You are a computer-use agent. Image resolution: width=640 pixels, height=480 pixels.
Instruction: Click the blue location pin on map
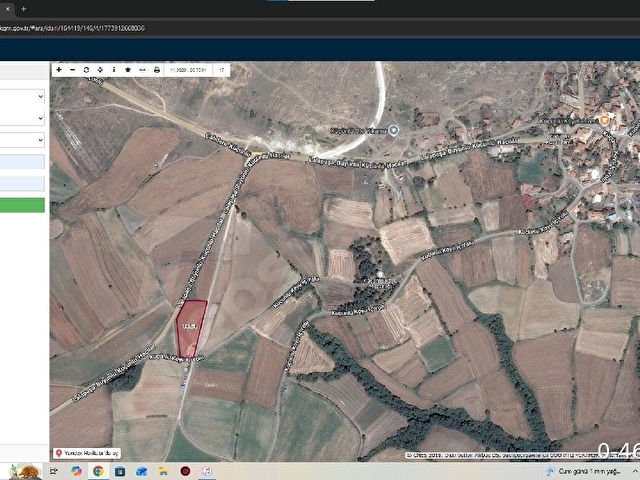click(393, 130)
